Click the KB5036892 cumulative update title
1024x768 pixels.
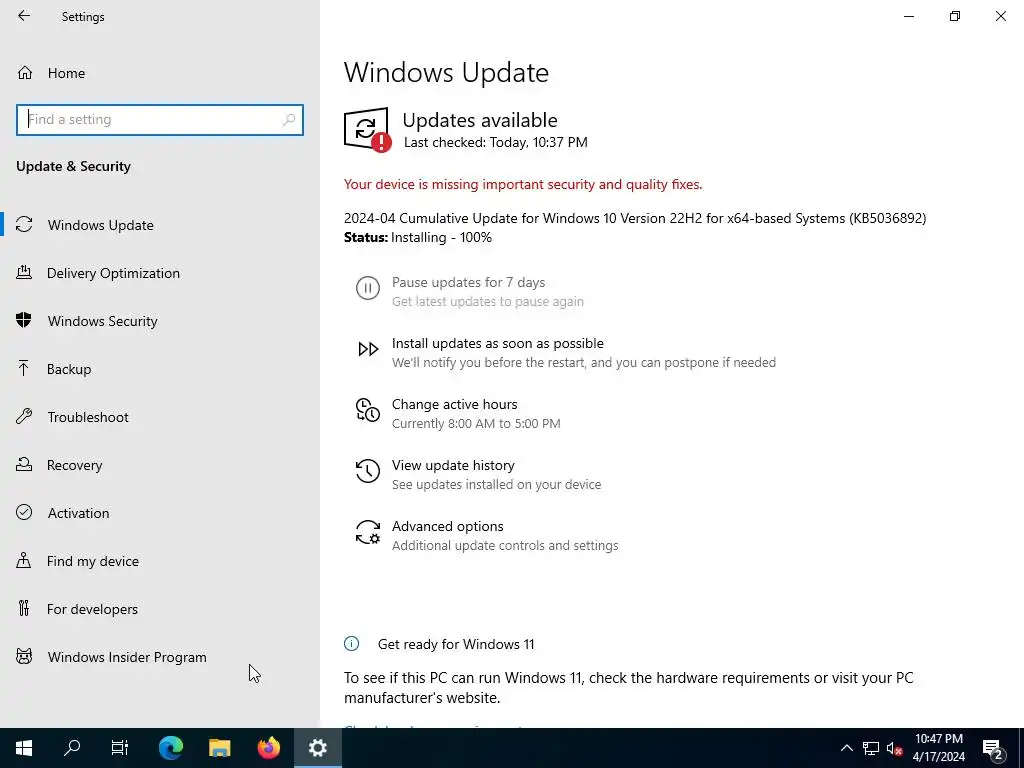(x=635, y=218)
